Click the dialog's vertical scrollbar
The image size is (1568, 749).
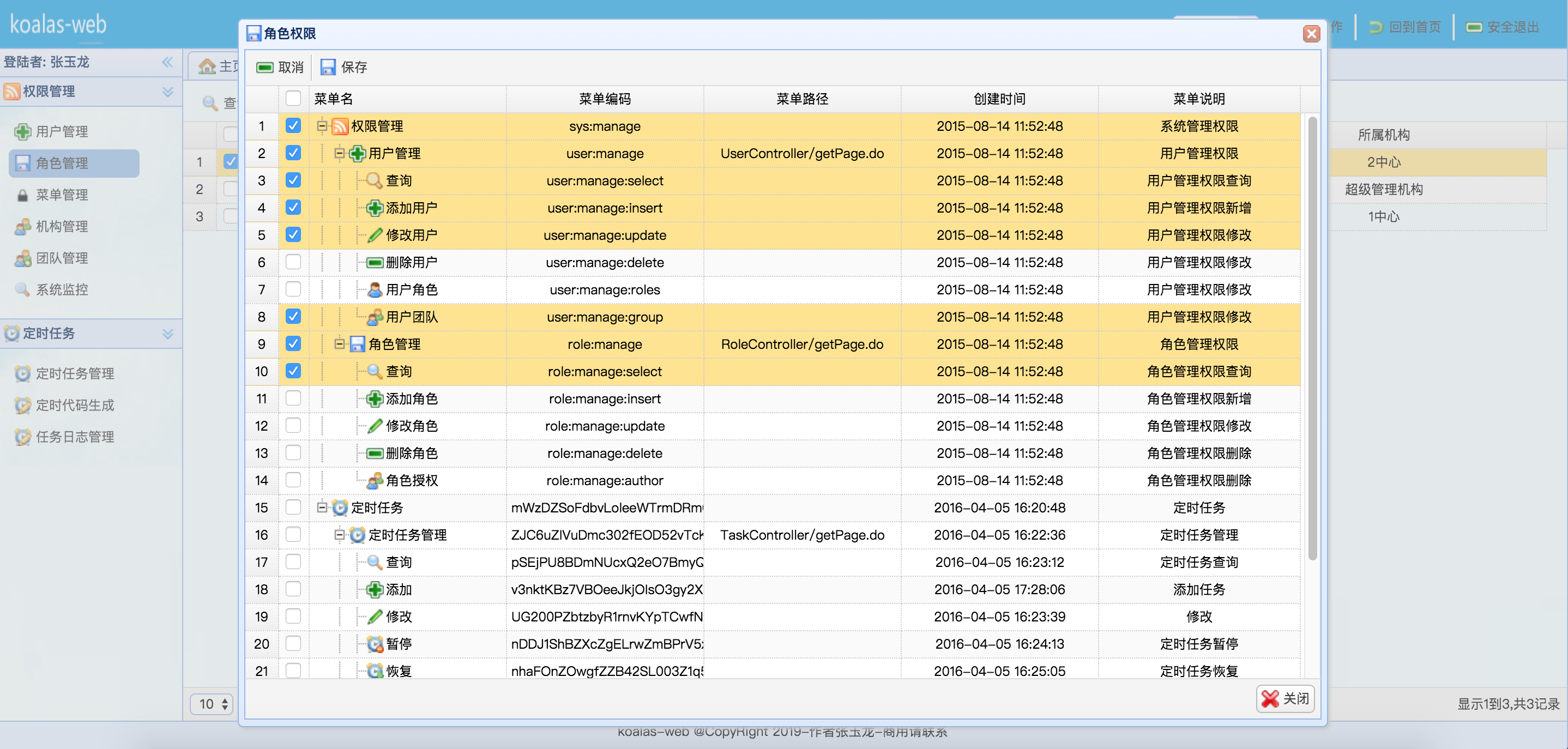(1312, 337)
